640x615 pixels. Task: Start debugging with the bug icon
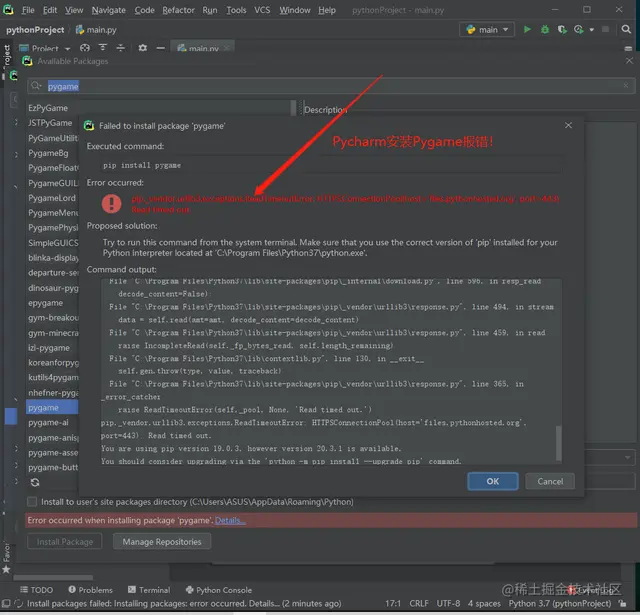[x=544, y=29]
